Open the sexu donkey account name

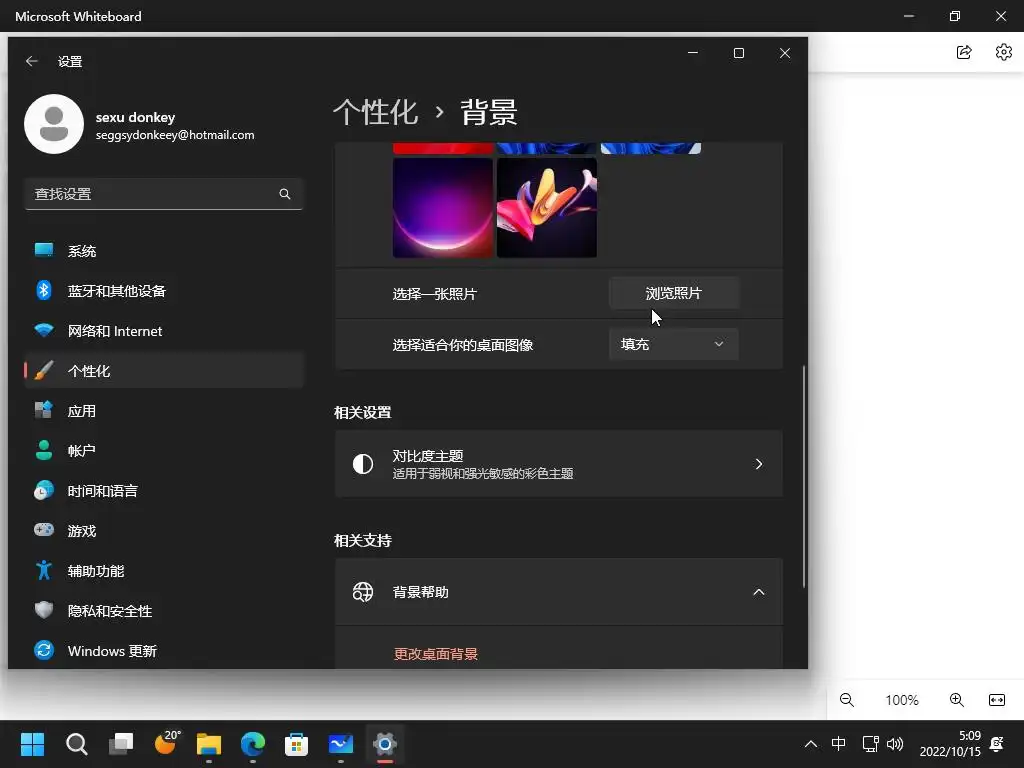click(135, 118)
